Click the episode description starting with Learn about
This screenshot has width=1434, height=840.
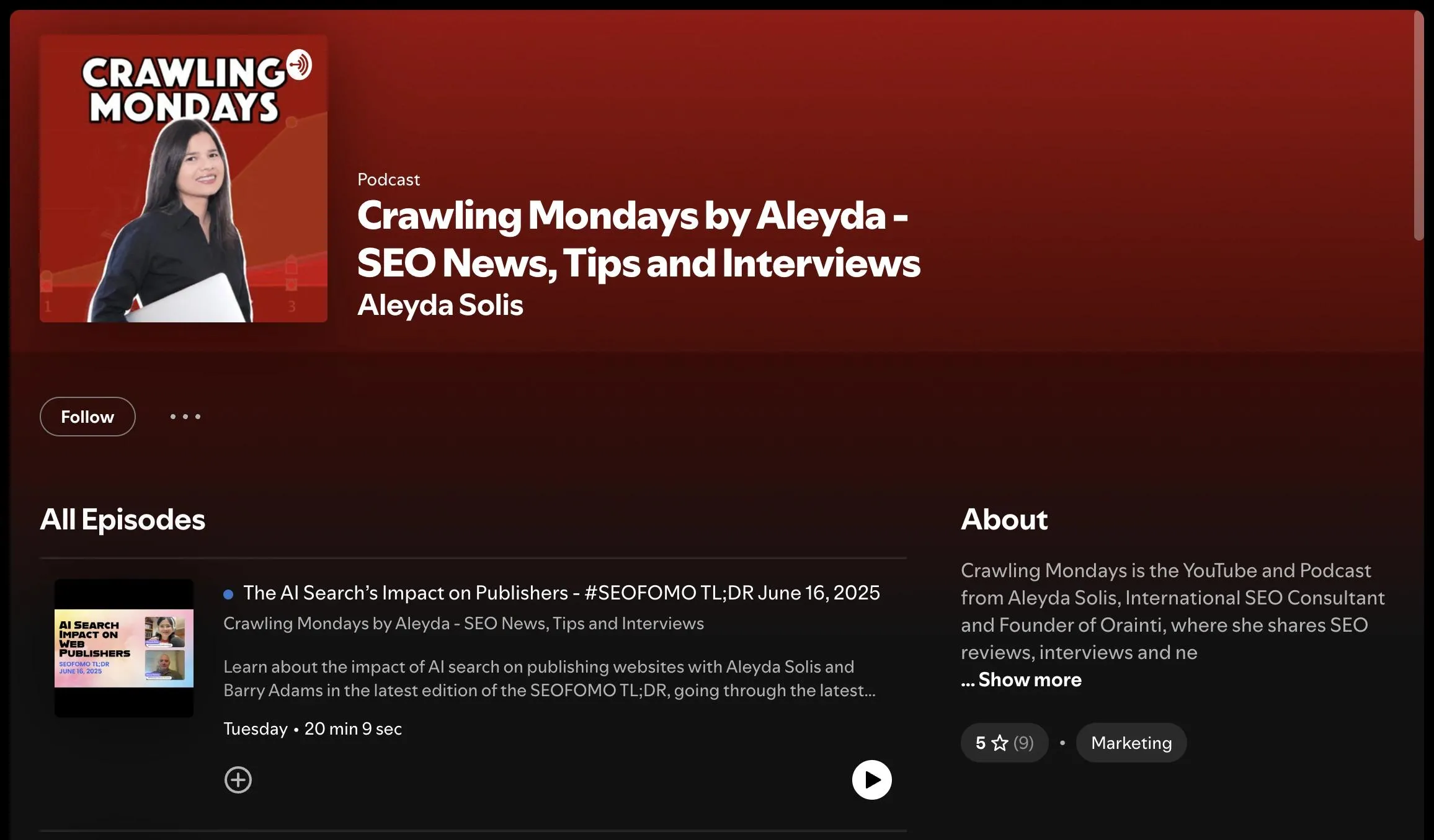pyautogui.click(x=550, y=679)
